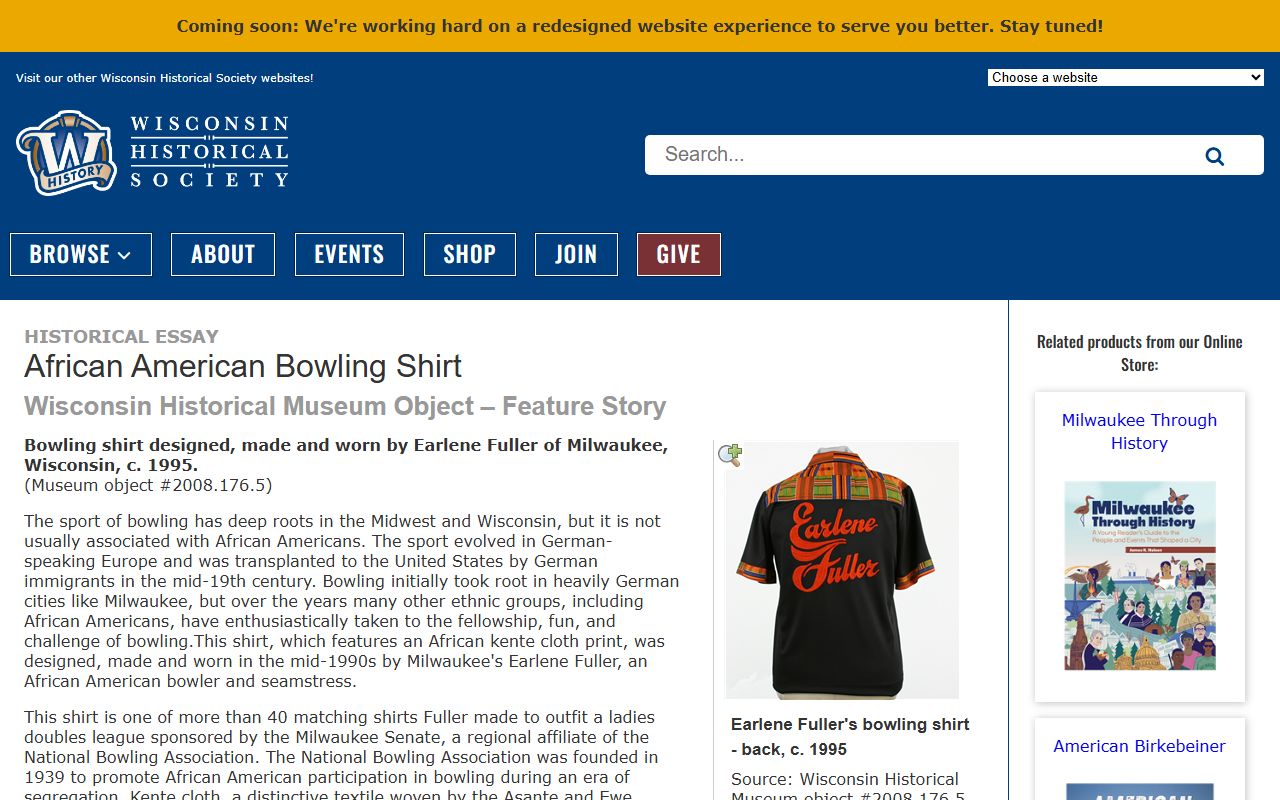Click the Milwaukee Through History book cover
The height and width of the screenshot is (800, 1280).
(1139, 575)
